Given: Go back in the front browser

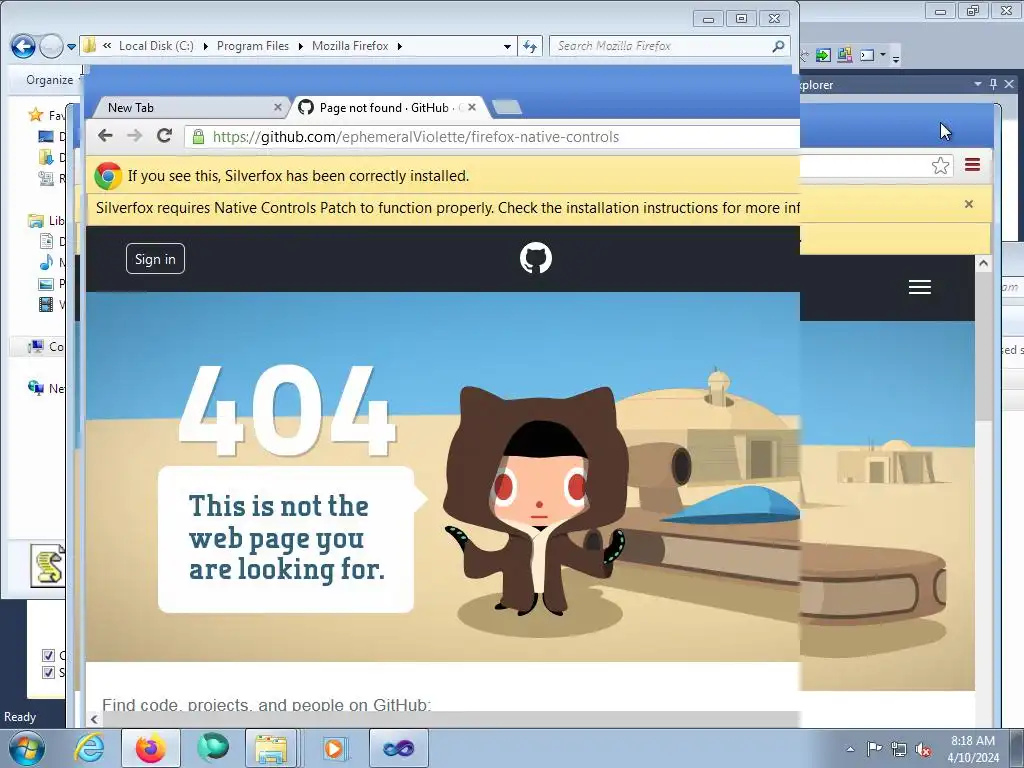Looking at the screenshot, I should click(105, 136).
